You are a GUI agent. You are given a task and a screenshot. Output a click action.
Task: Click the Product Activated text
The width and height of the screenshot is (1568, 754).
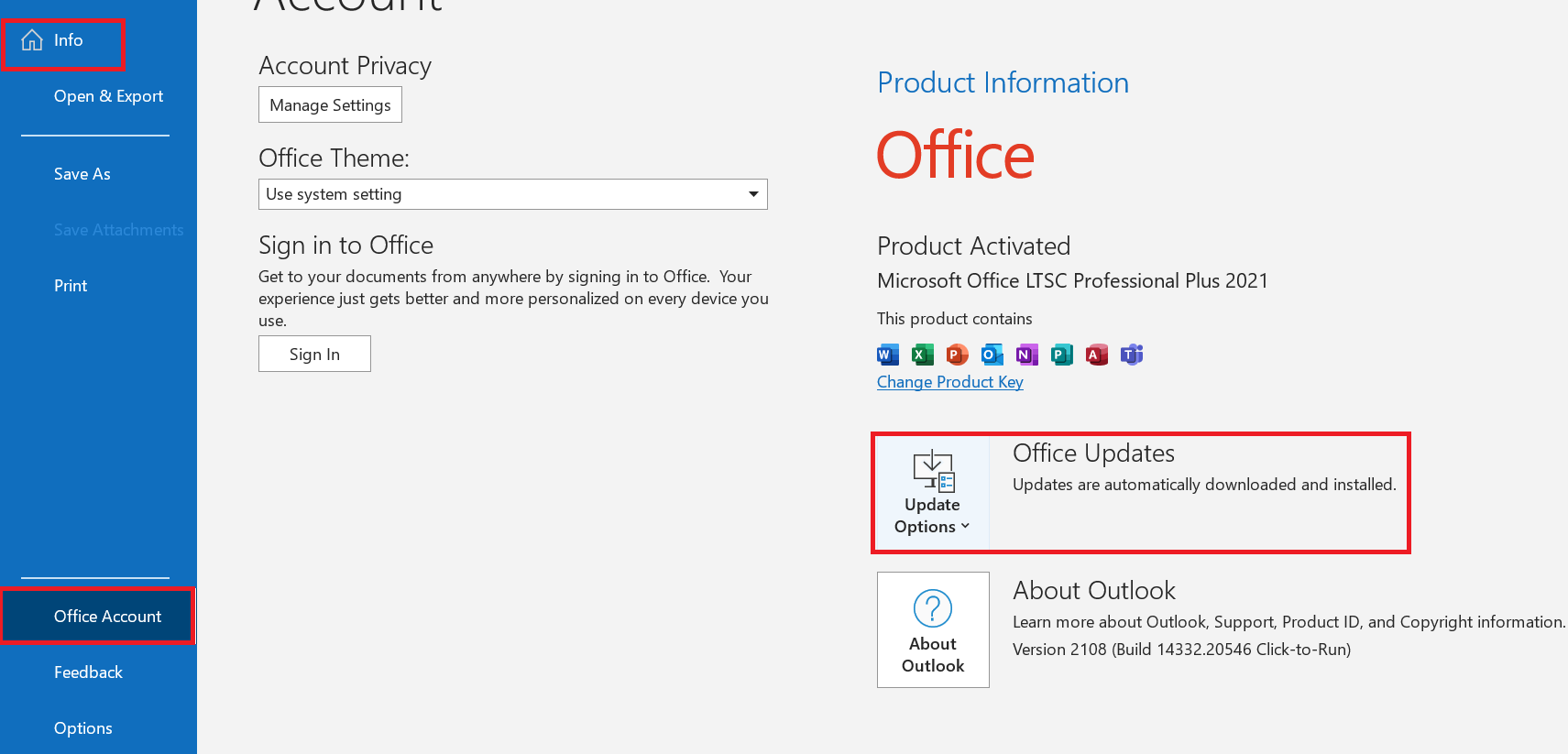click(x=973, y=246)
